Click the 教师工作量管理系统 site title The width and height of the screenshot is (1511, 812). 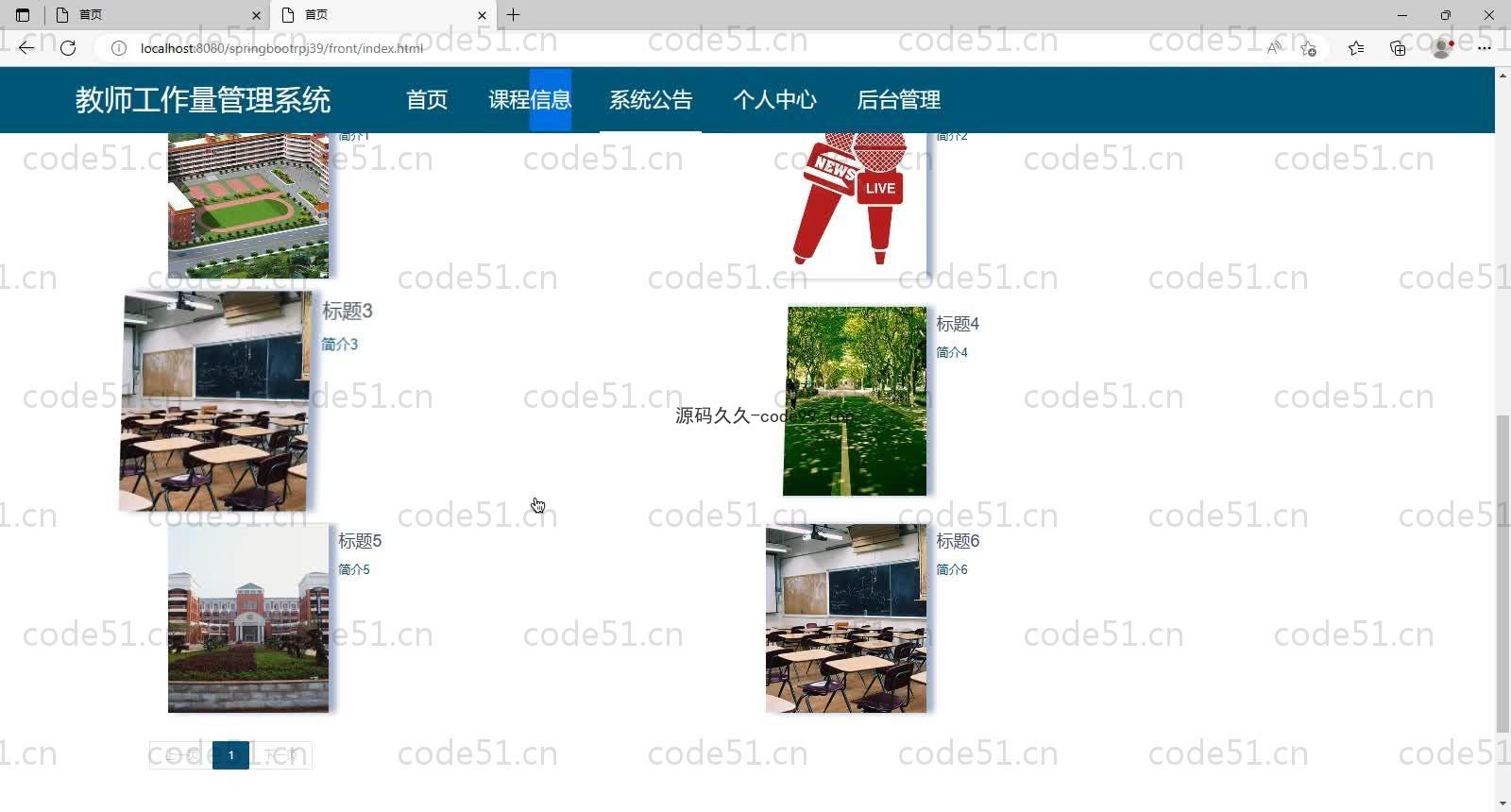pos(203,100)
